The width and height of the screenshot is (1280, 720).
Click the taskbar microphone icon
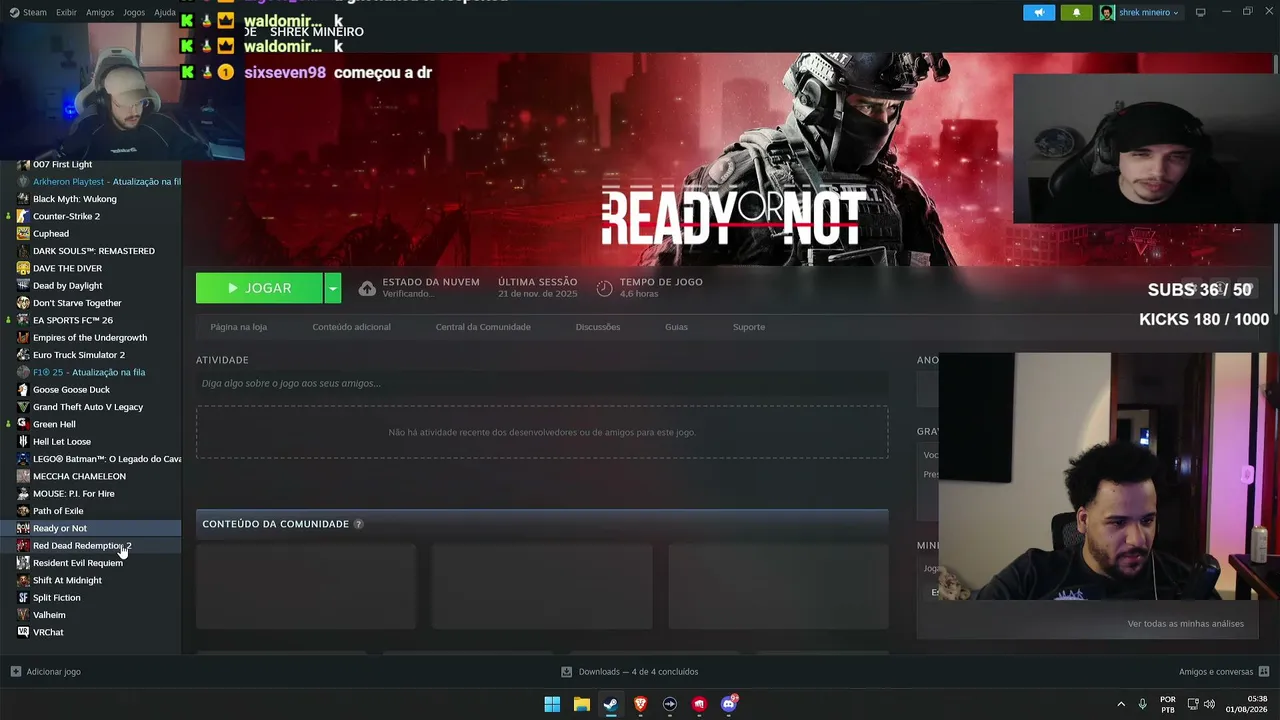tap(1142, 704)
